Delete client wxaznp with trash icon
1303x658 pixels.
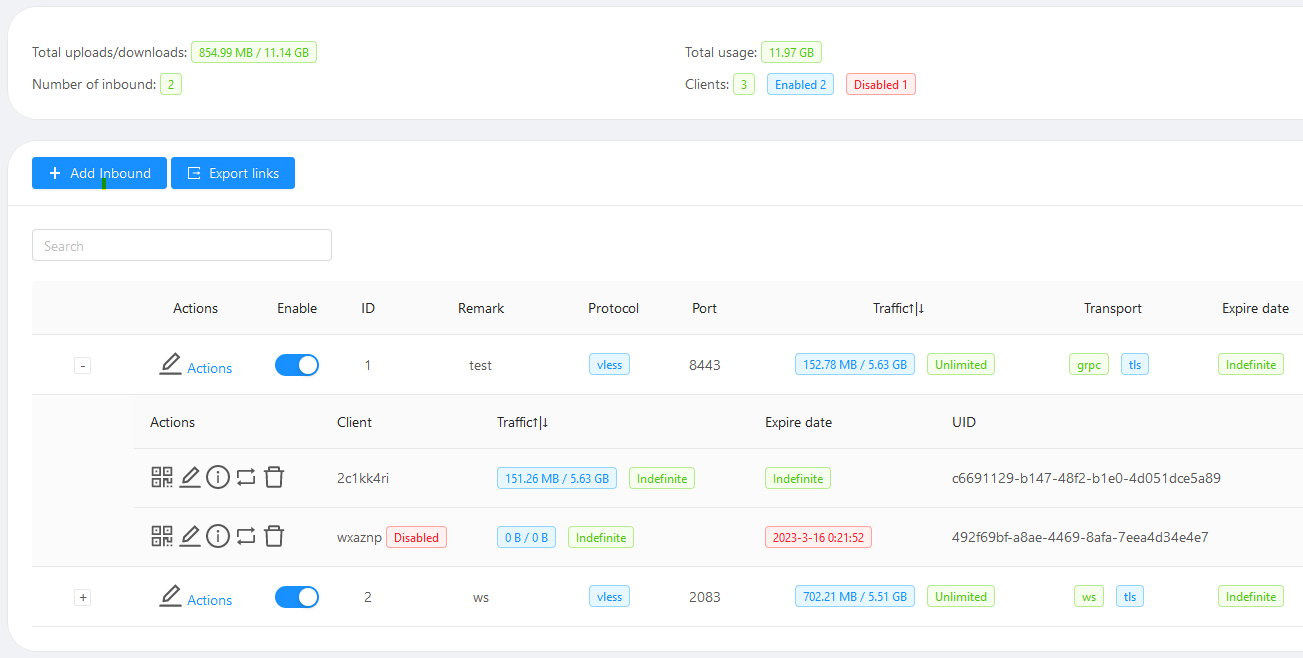click(x=274, y=537)
